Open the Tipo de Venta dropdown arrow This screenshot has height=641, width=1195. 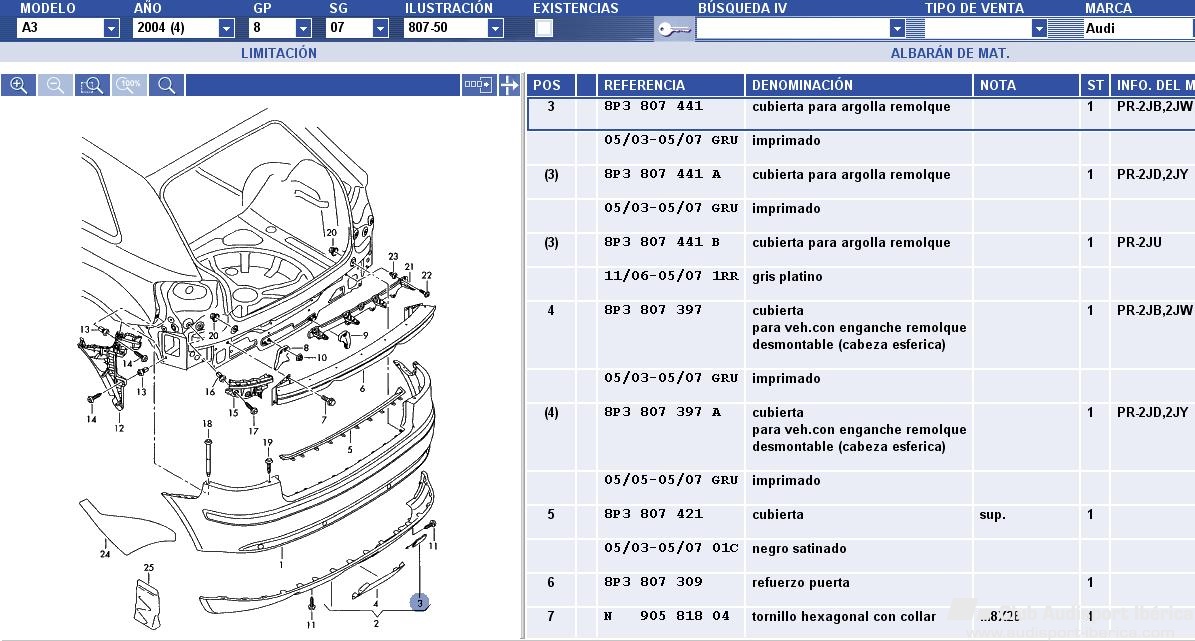click(1039, 28)
